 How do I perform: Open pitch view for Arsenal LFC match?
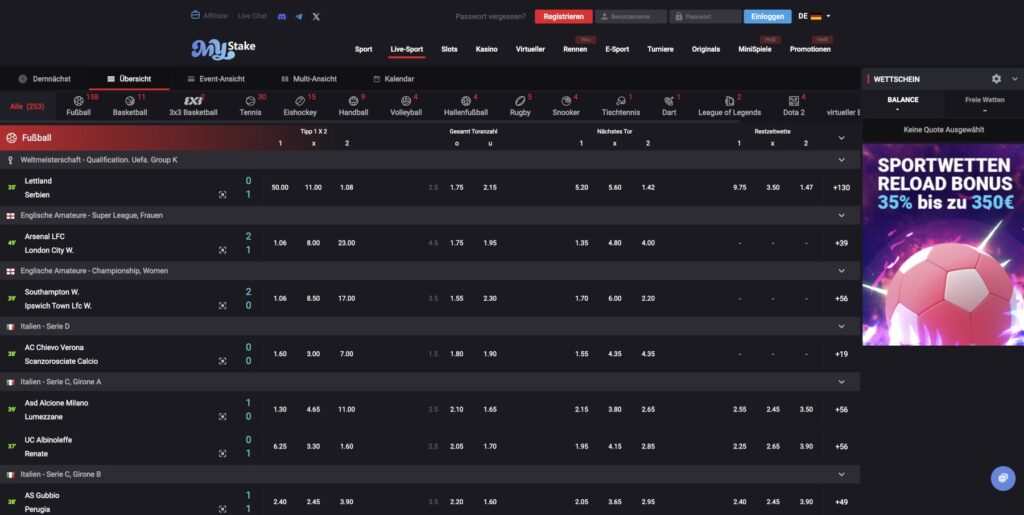tap(223, 250)
